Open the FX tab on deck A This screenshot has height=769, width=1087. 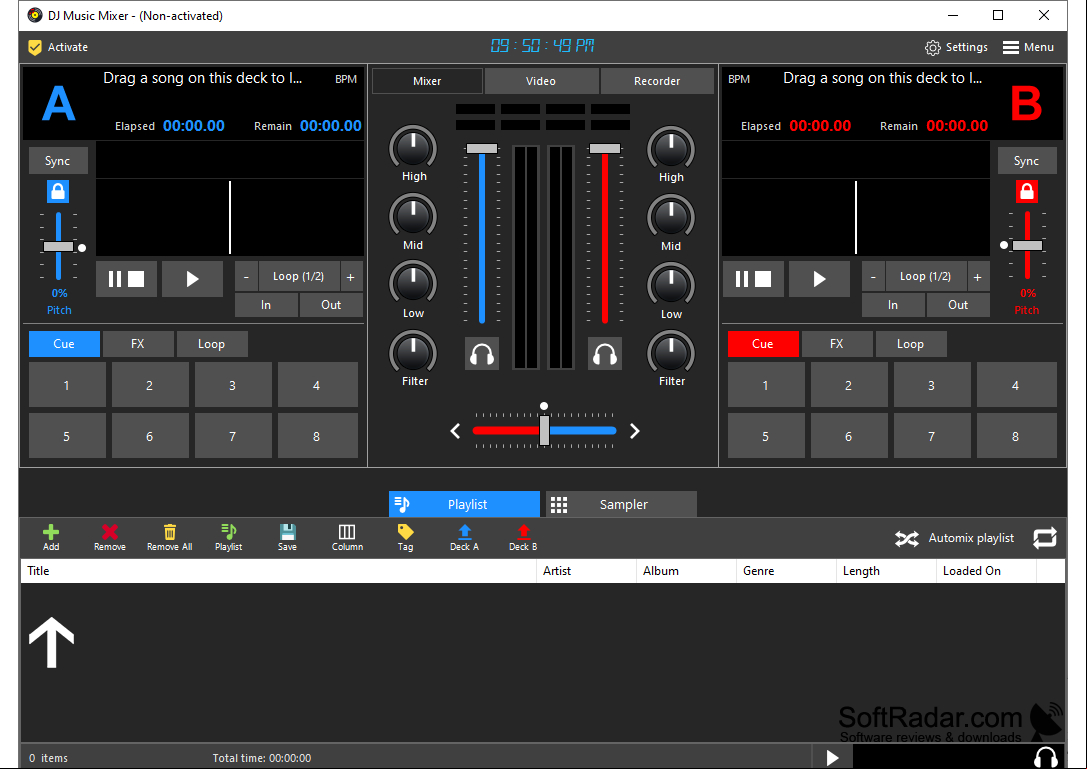138,344
